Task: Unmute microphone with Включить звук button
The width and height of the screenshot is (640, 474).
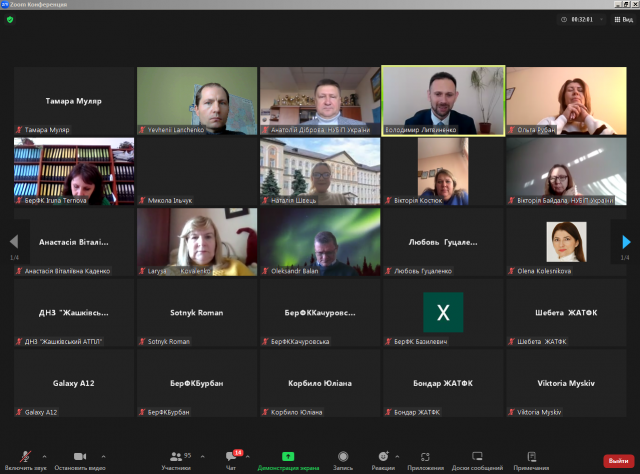Action: [25, 461]
